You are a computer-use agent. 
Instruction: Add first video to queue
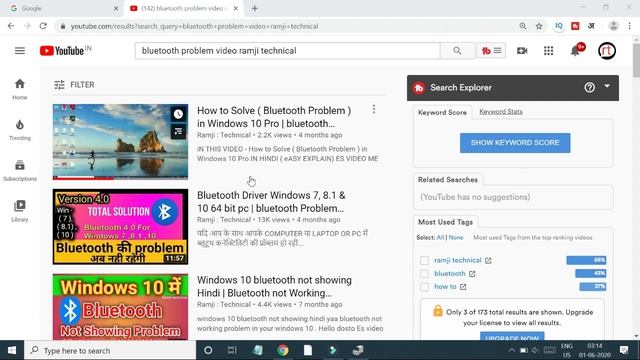click(x=178, y=131)
